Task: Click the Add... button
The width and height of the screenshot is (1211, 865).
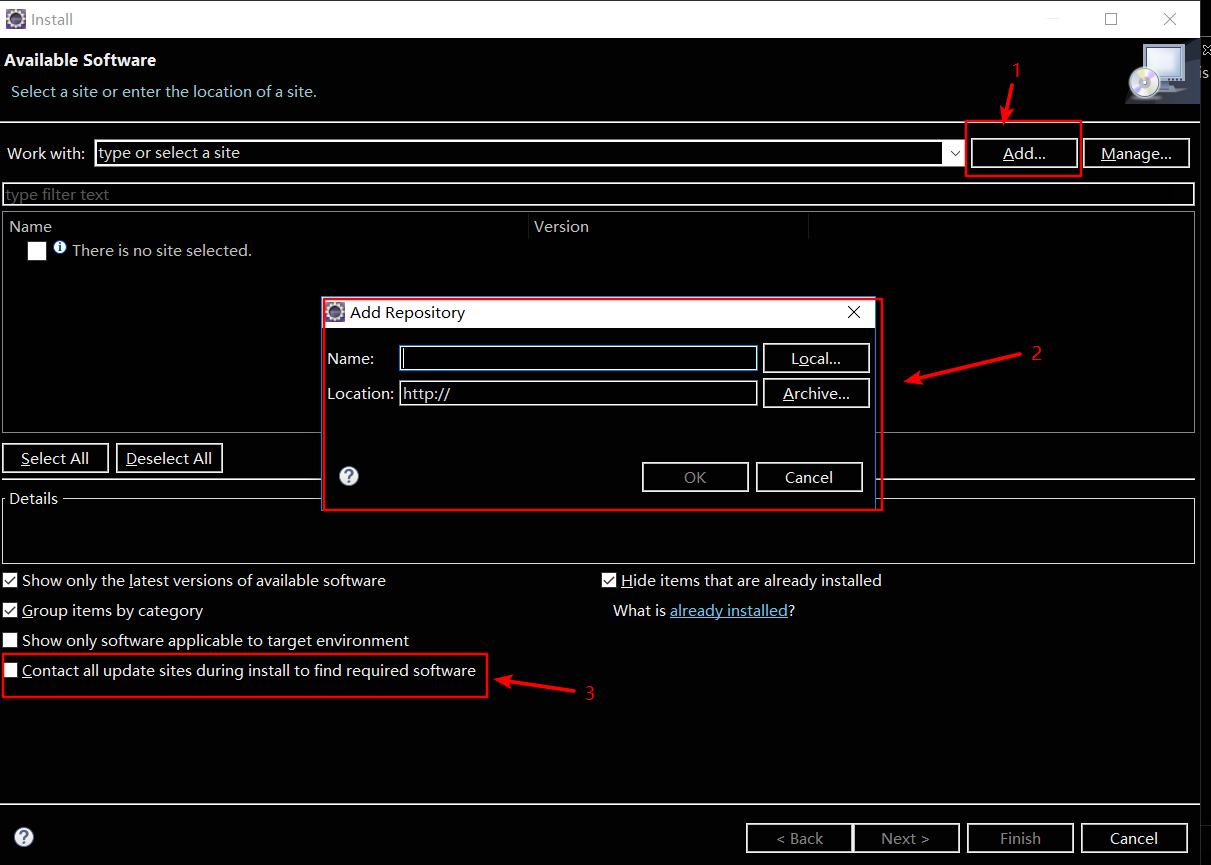Action: (x=1024, y=153)
